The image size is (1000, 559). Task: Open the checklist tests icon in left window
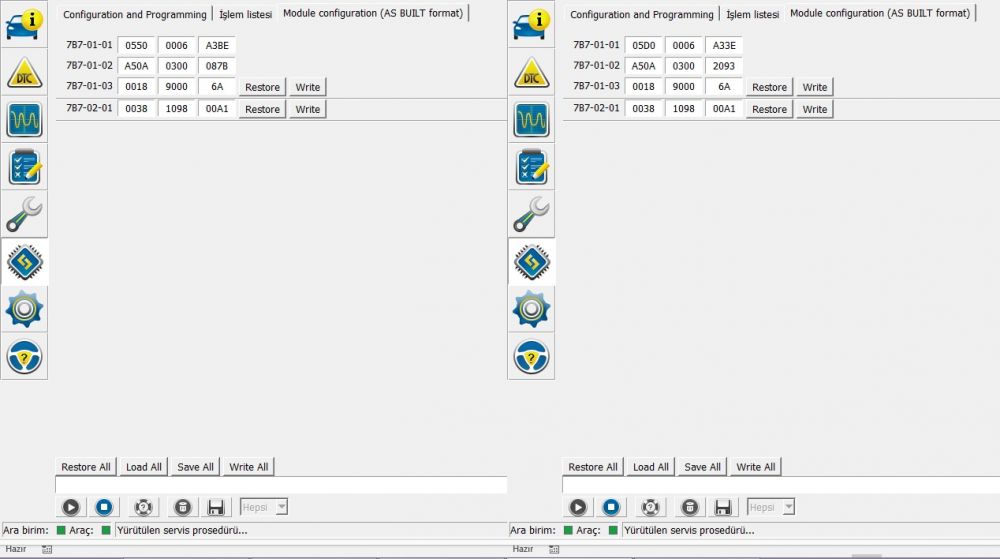[x=24, y=166]
